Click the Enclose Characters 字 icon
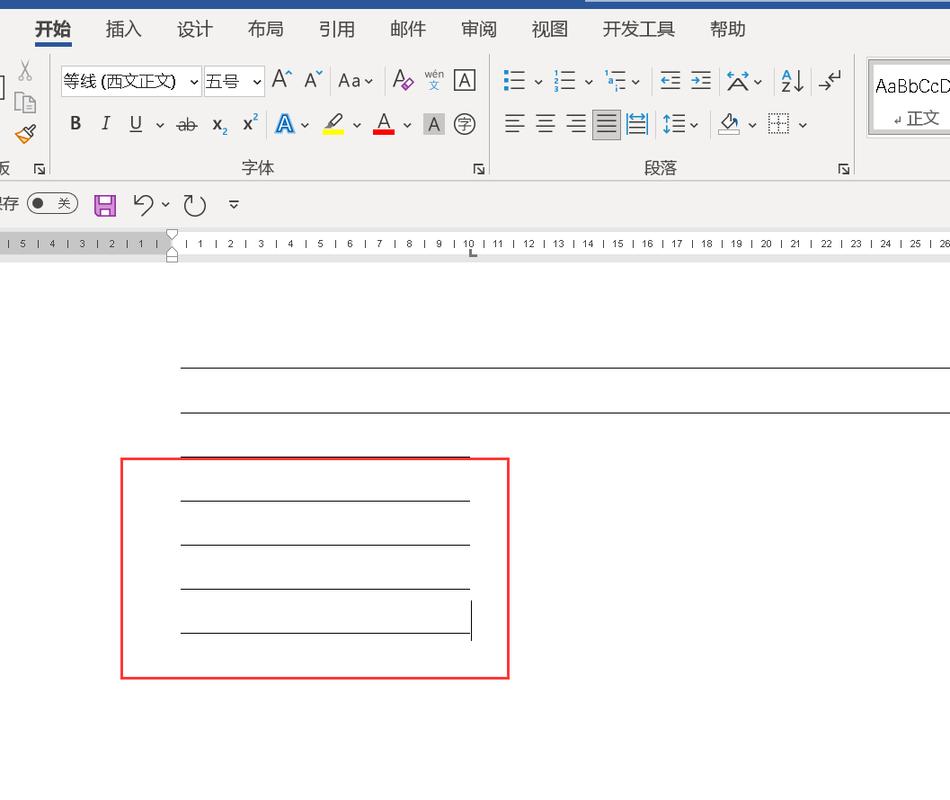Image resolution: width=950 pixels, height=800 pixels. point(464,124)
